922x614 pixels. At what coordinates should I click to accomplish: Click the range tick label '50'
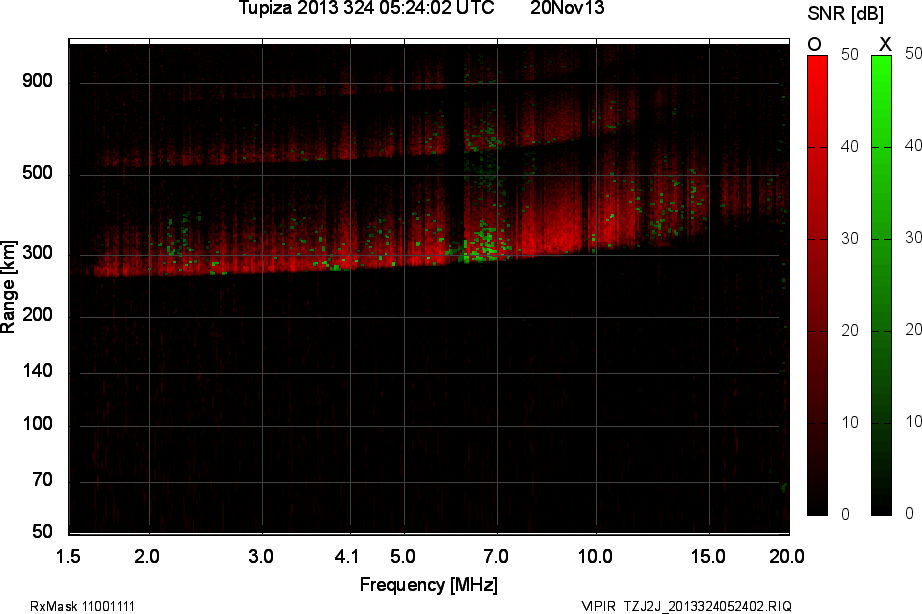pos(42,531)
